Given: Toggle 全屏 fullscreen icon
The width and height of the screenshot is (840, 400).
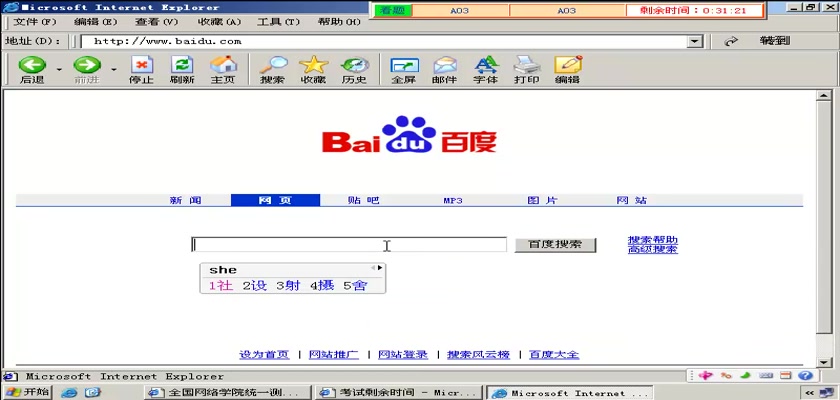Looking at the screenshot, I should pyautogui.click(x=404, y=65).
